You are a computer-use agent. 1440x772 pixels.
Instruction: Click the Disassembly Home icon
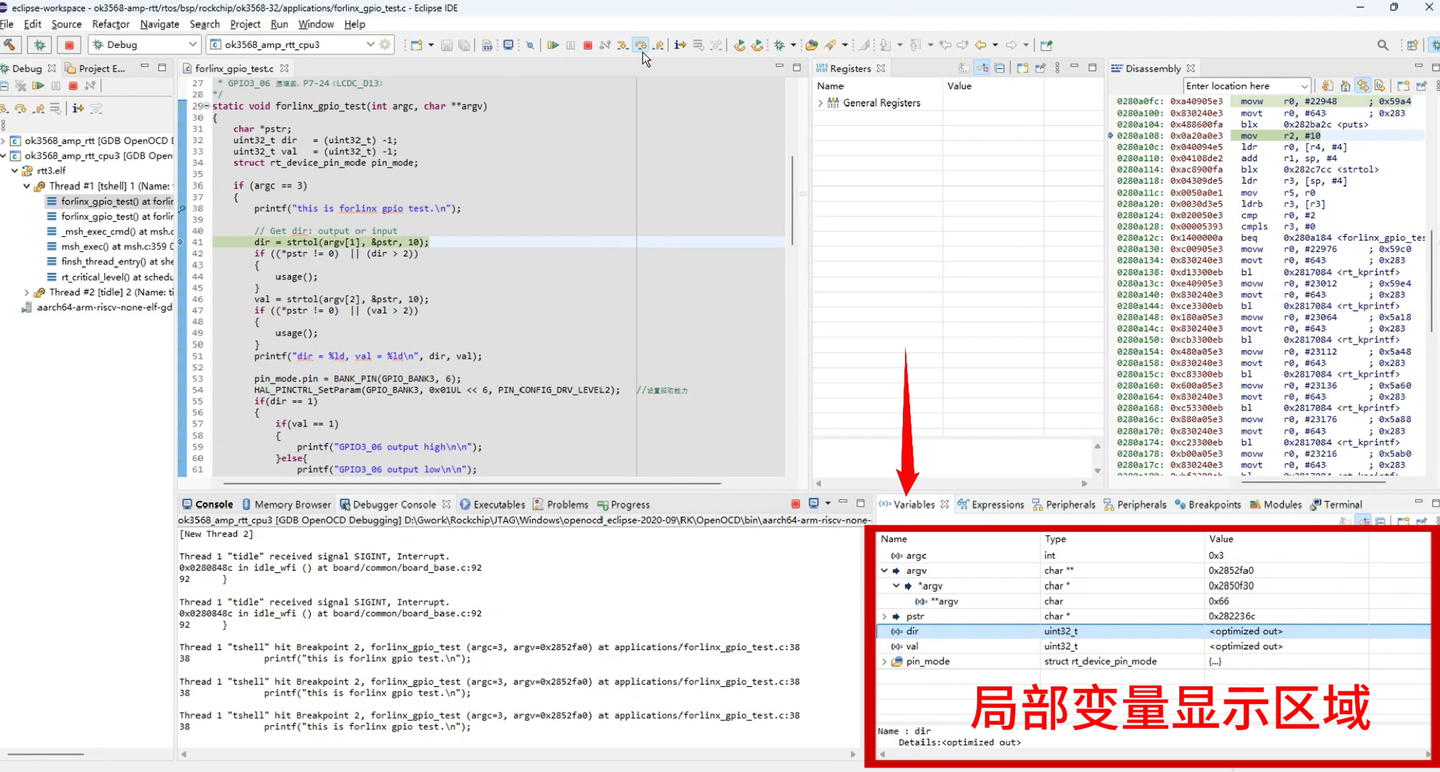pos(1345,86)
